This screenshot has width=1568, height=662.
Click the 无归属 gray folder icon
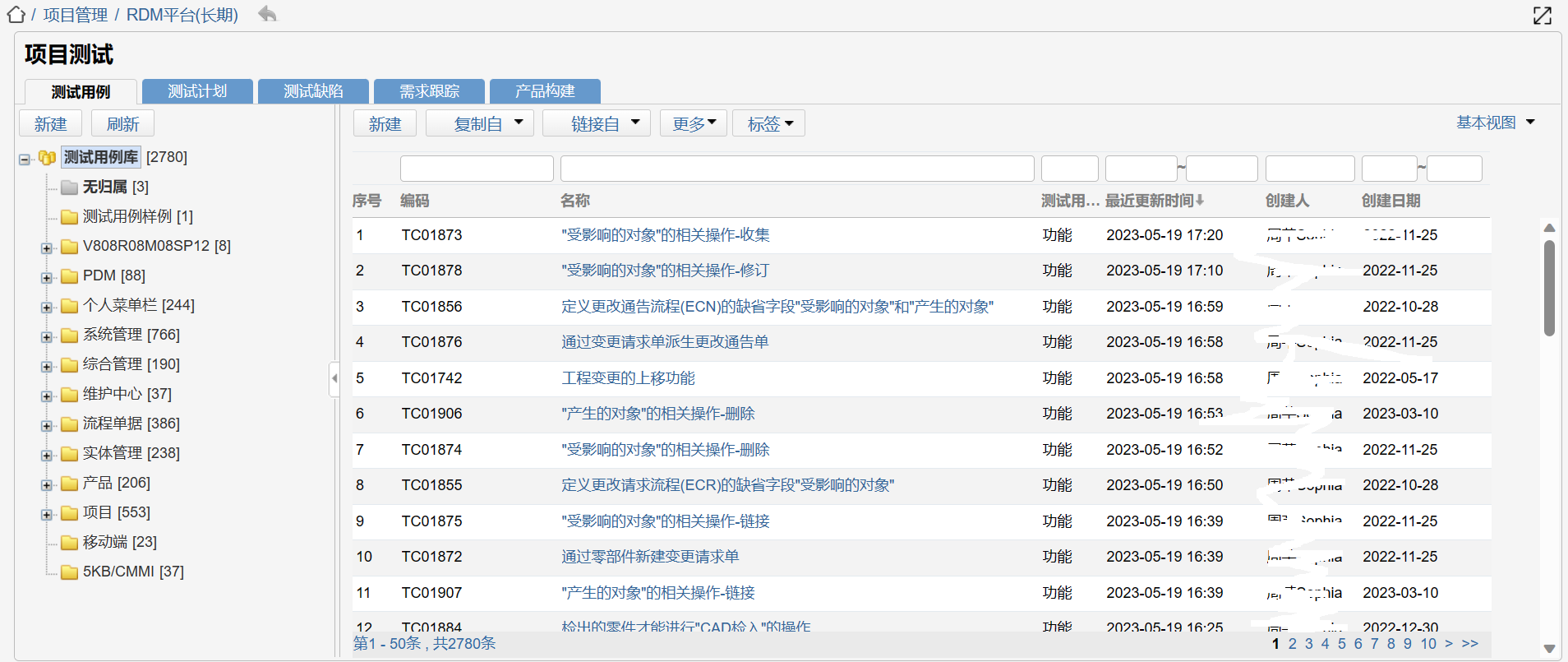70,187
